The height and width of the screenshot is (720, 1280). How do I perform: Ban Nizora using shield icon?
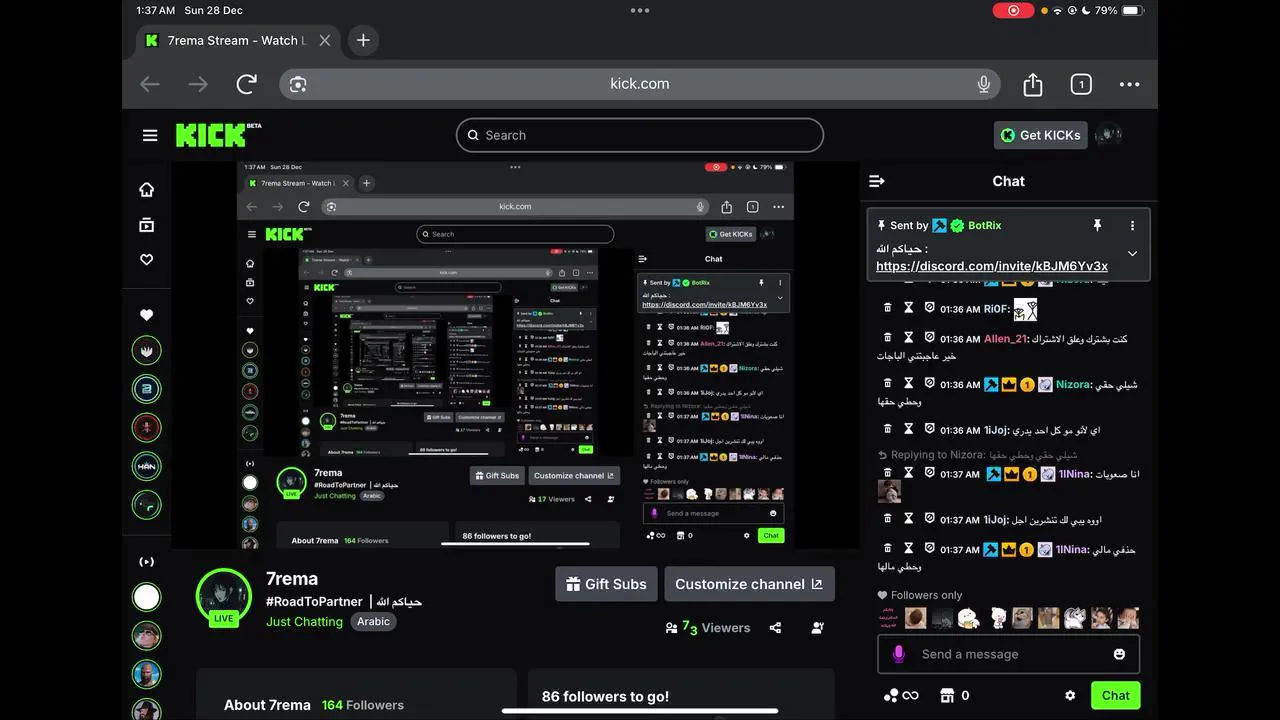tap(929, 384)
